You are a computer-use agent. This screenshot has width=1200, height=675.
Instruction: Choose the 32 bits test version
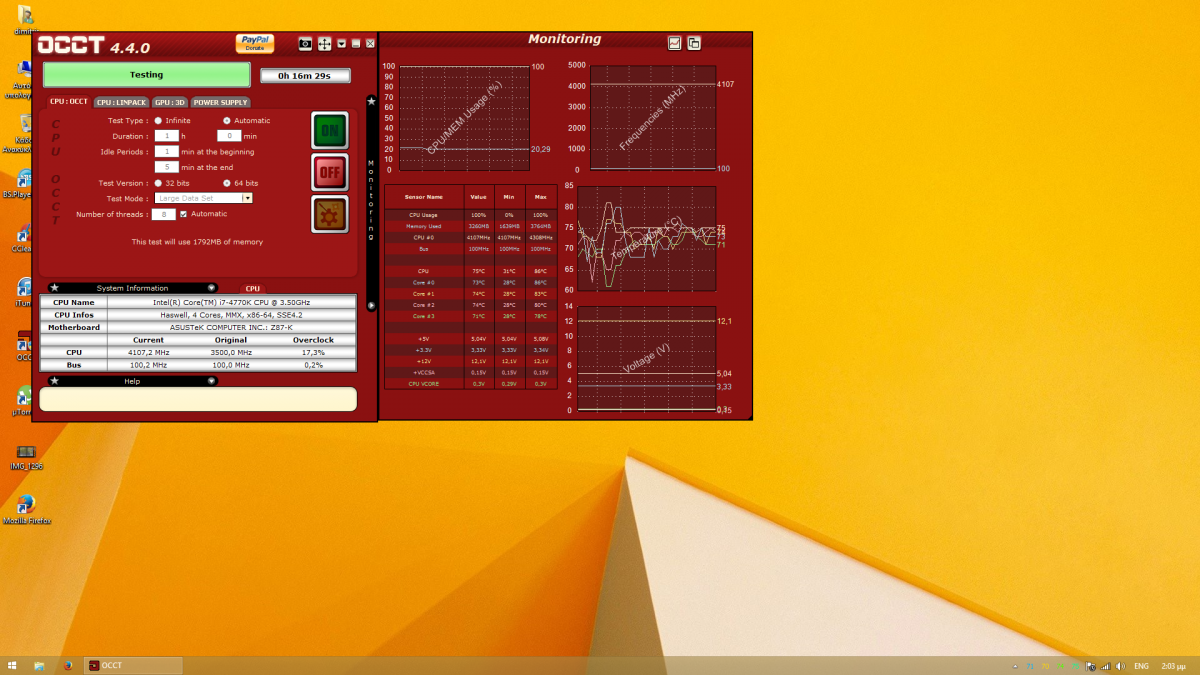point(158,183)
